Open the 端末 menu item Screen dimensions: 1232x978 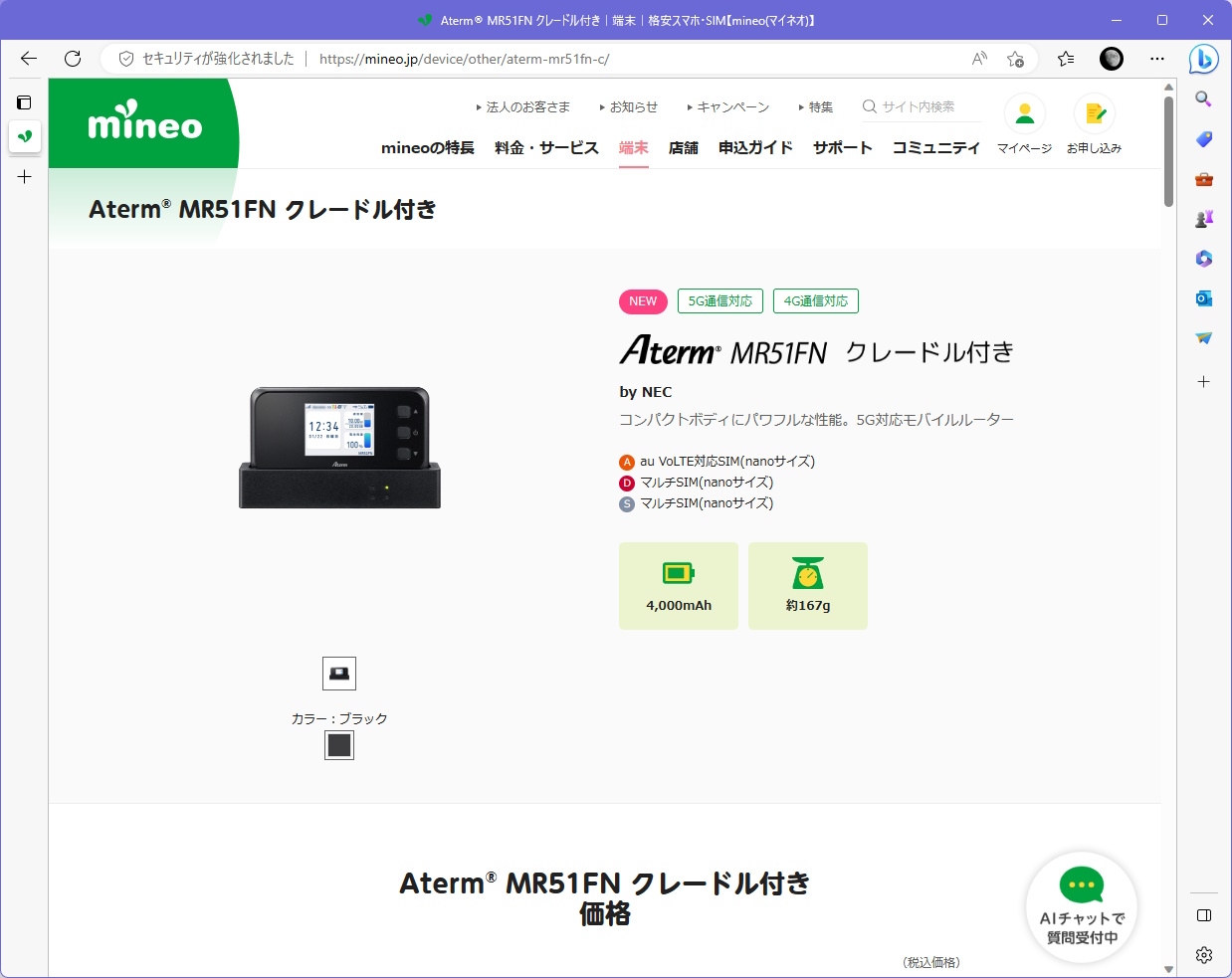point(634,148)
